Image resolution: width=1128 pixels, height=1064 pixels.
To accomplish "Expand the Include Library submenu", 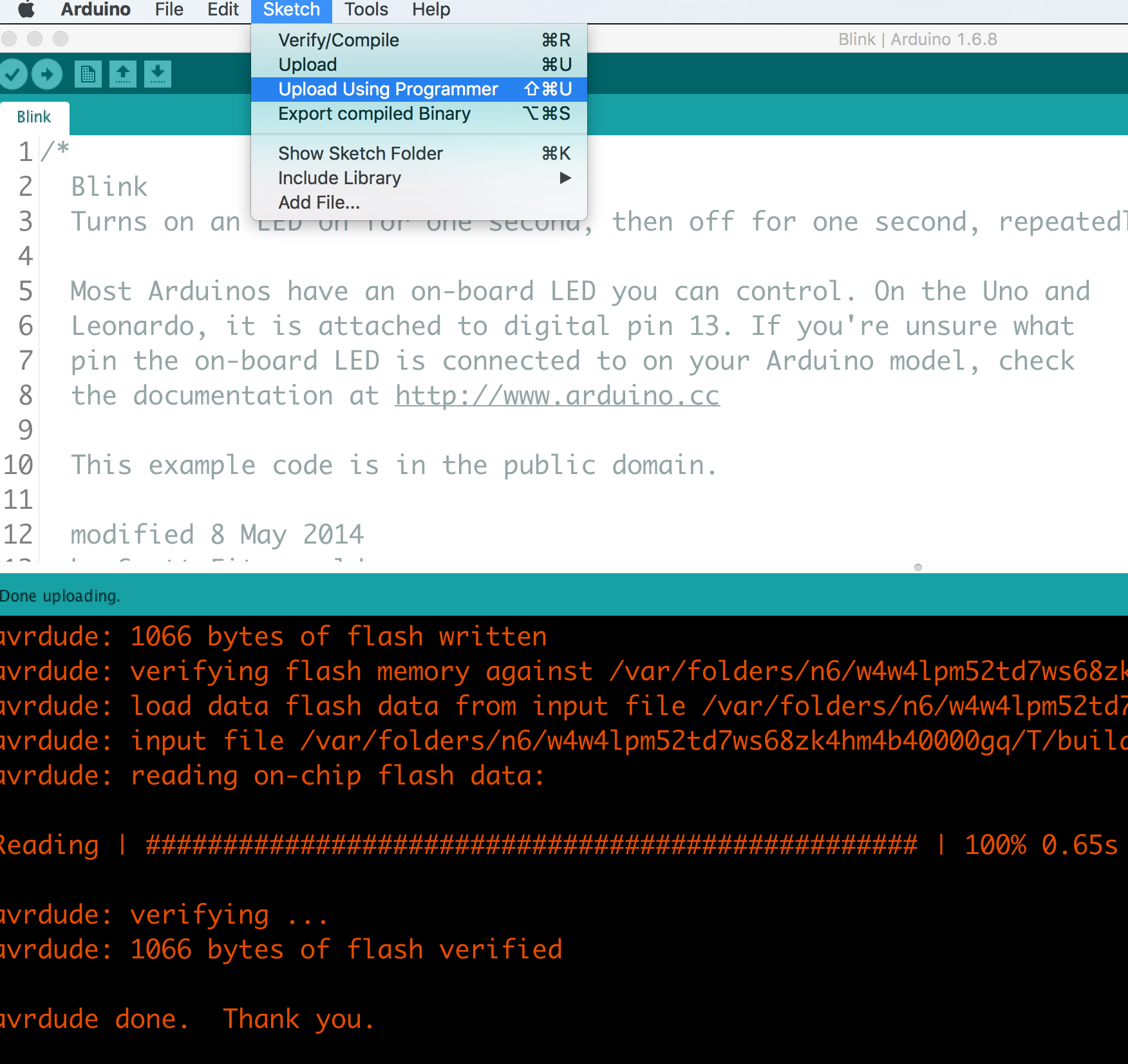I will point(419,178).
